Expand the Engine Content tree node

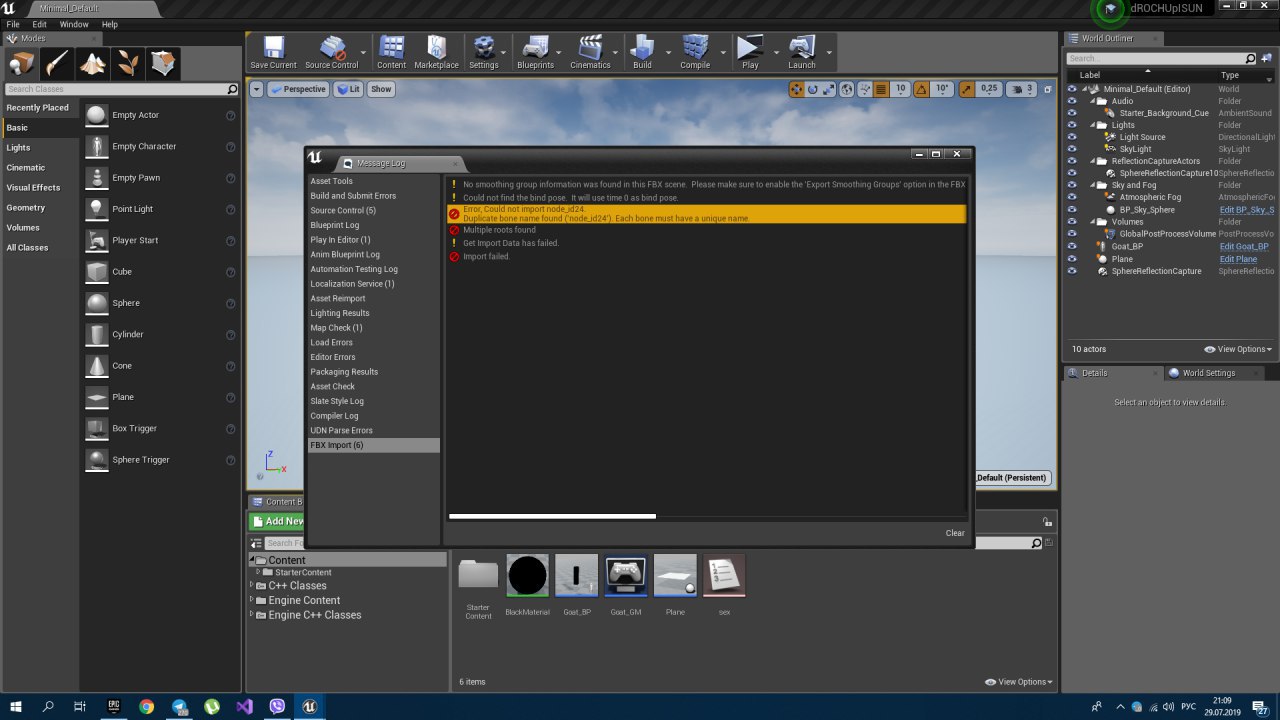coord(252,600)
